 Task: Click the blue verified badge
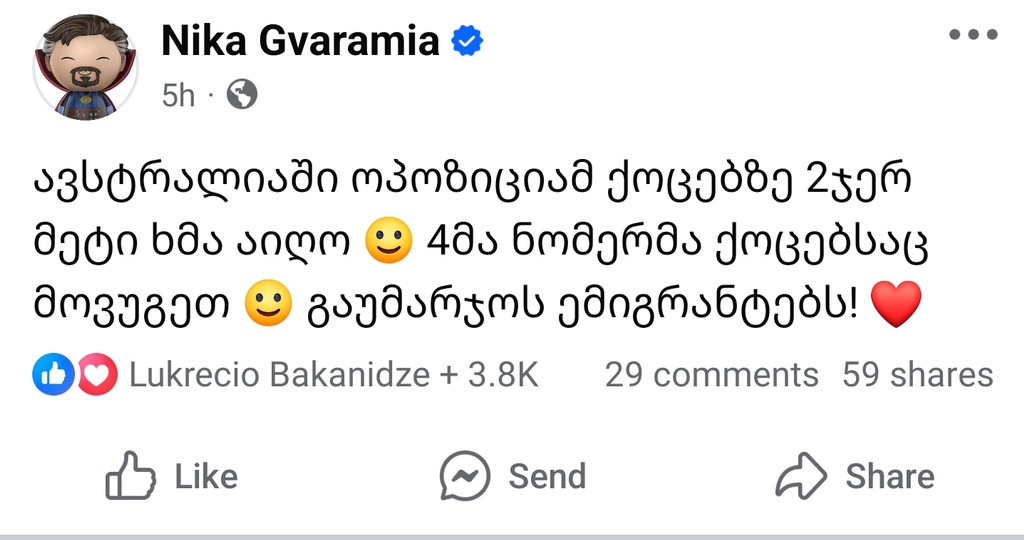[x=468, y=40]
